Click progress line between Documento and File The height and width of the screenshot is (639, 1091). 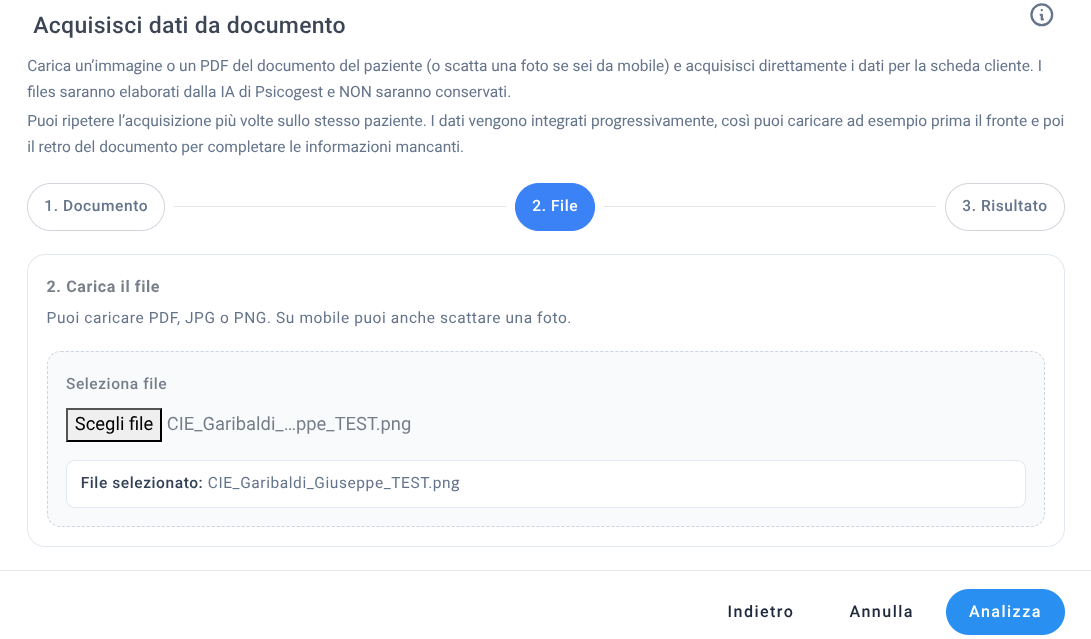click(x=340, y=207)
